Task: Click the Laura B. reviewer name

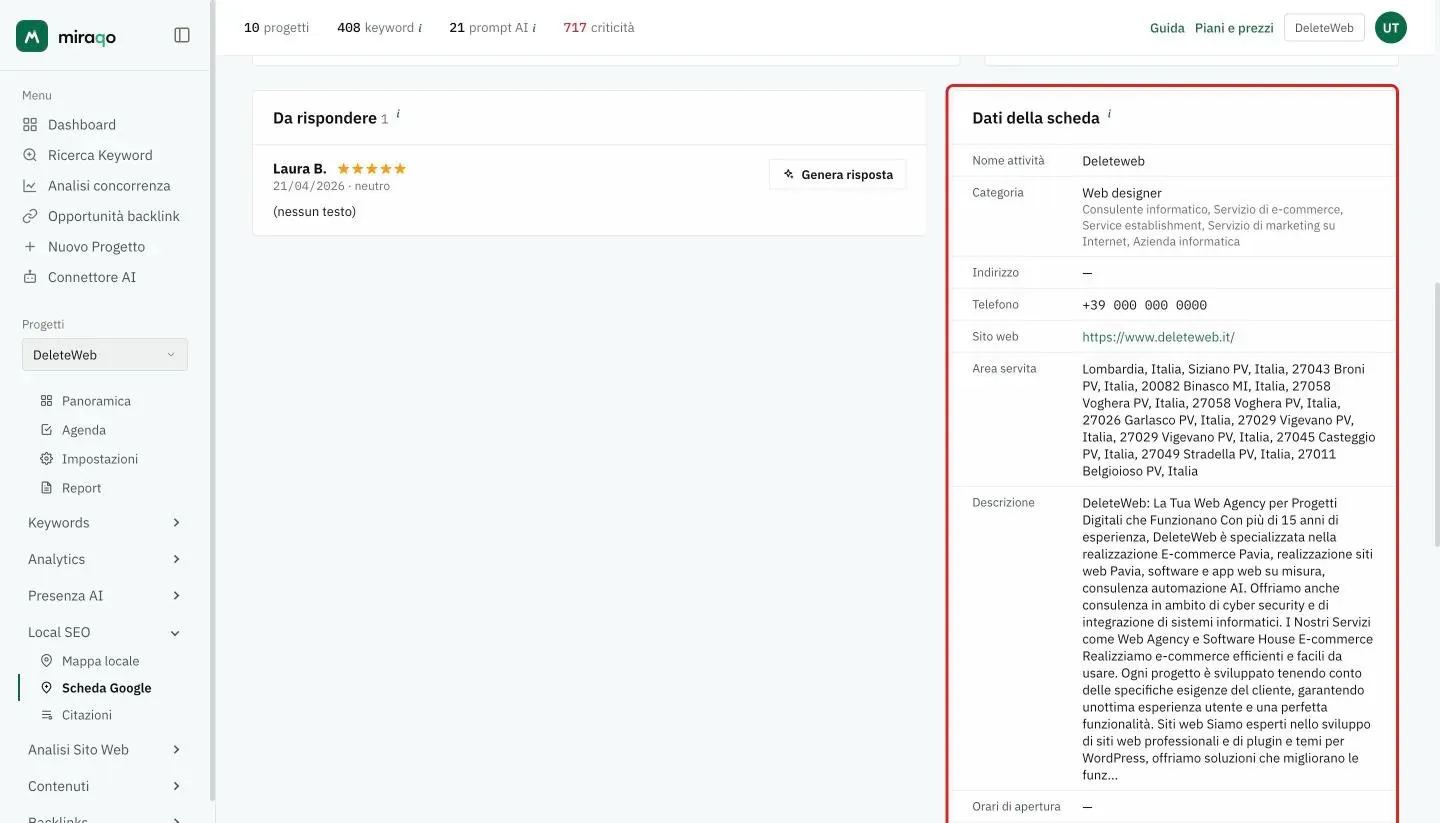Action: pos(300,169)
